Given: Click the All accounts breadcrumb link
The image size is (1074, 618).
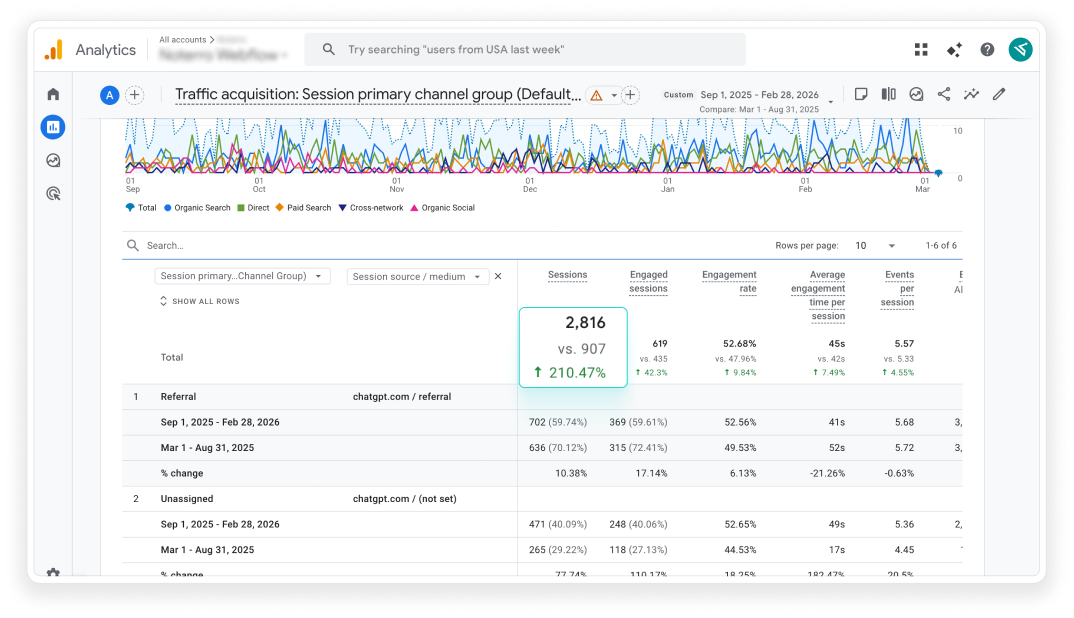Looking at the screenshot, I should [x=182, y=40].
